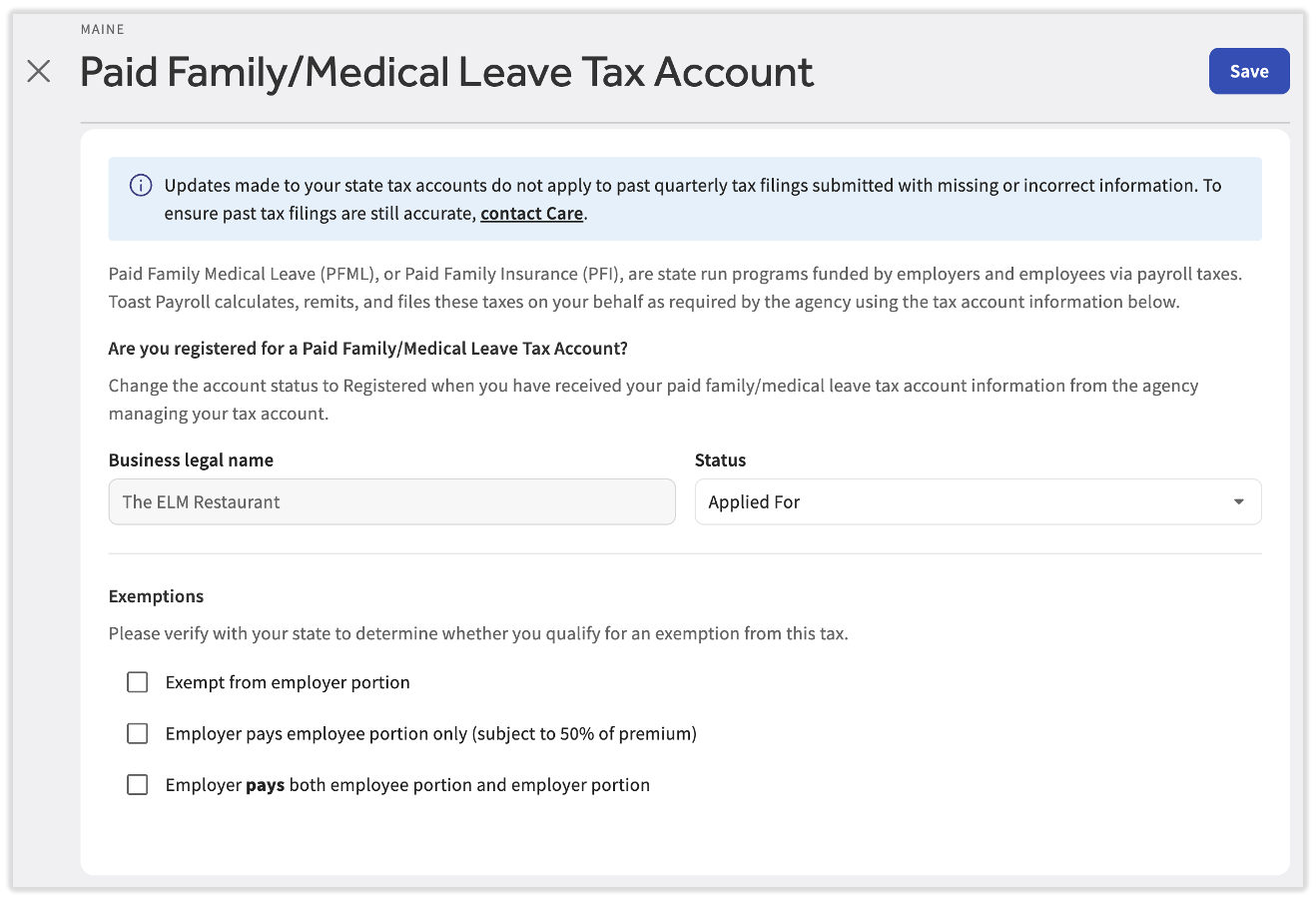Open the contact Care link
Viewport: 1316px width, 901px height.
tap(531, 214)
